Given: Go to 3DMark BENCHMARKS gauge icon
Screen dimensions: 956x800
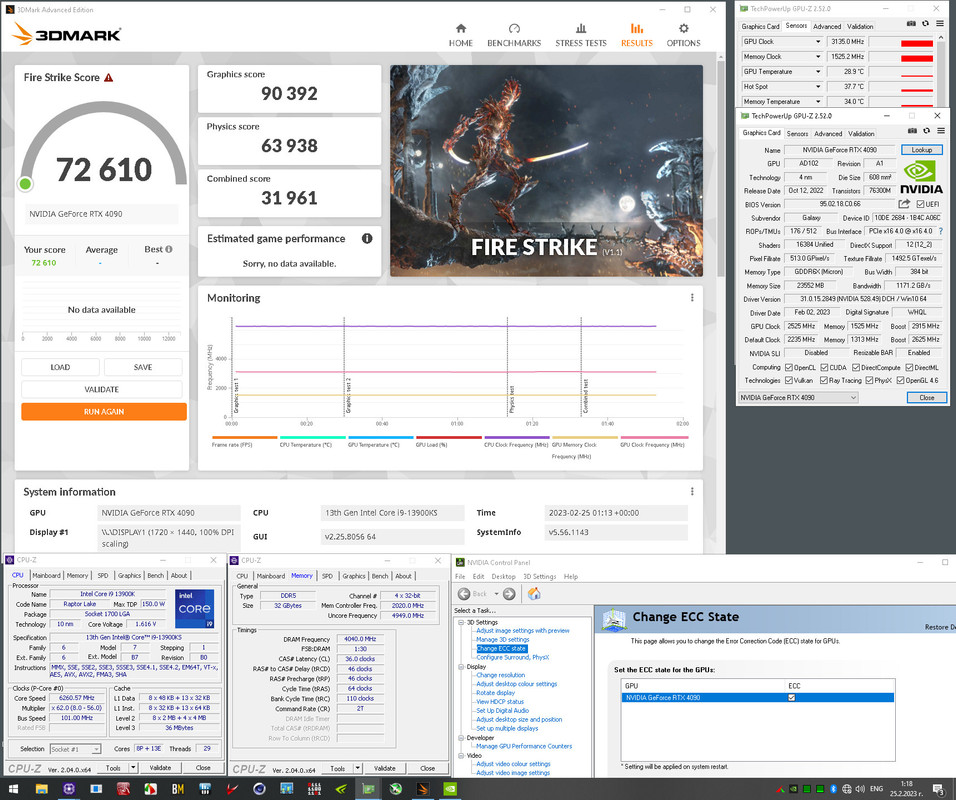Looking at the screenshot, I should point(514,29).
